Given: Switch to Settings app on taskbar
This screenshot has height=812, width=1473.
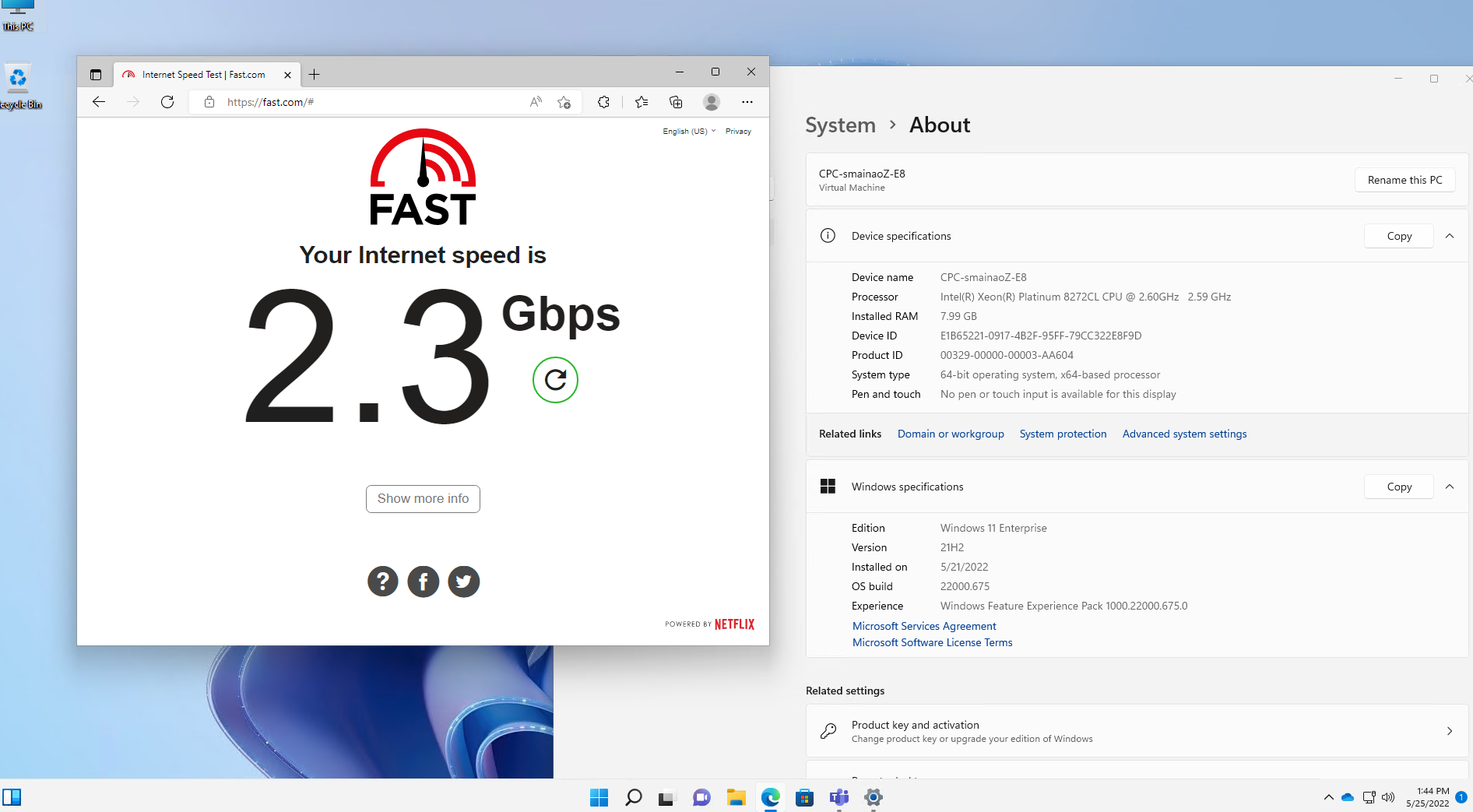Looking at the screenshot, I should pos(874,797).
